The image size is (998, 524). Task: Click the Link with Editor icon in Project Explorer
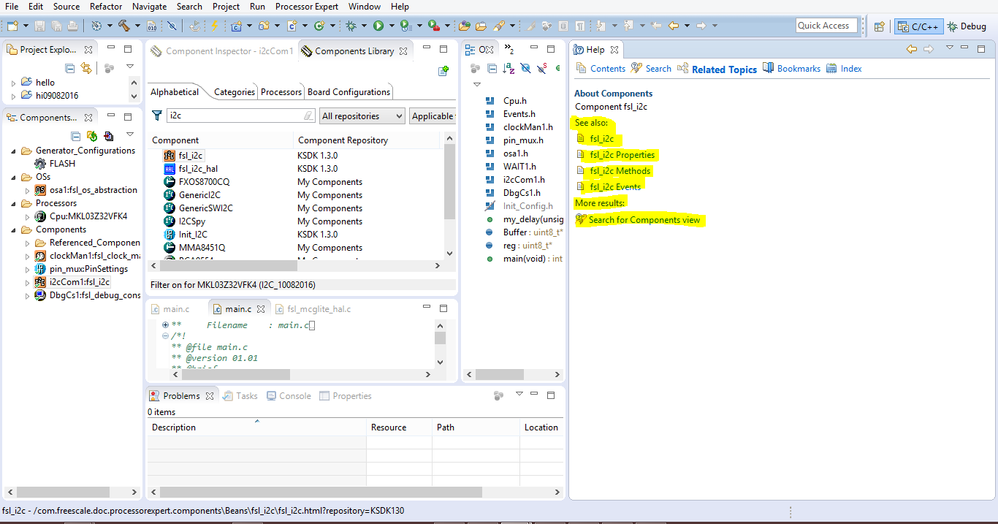86,67
